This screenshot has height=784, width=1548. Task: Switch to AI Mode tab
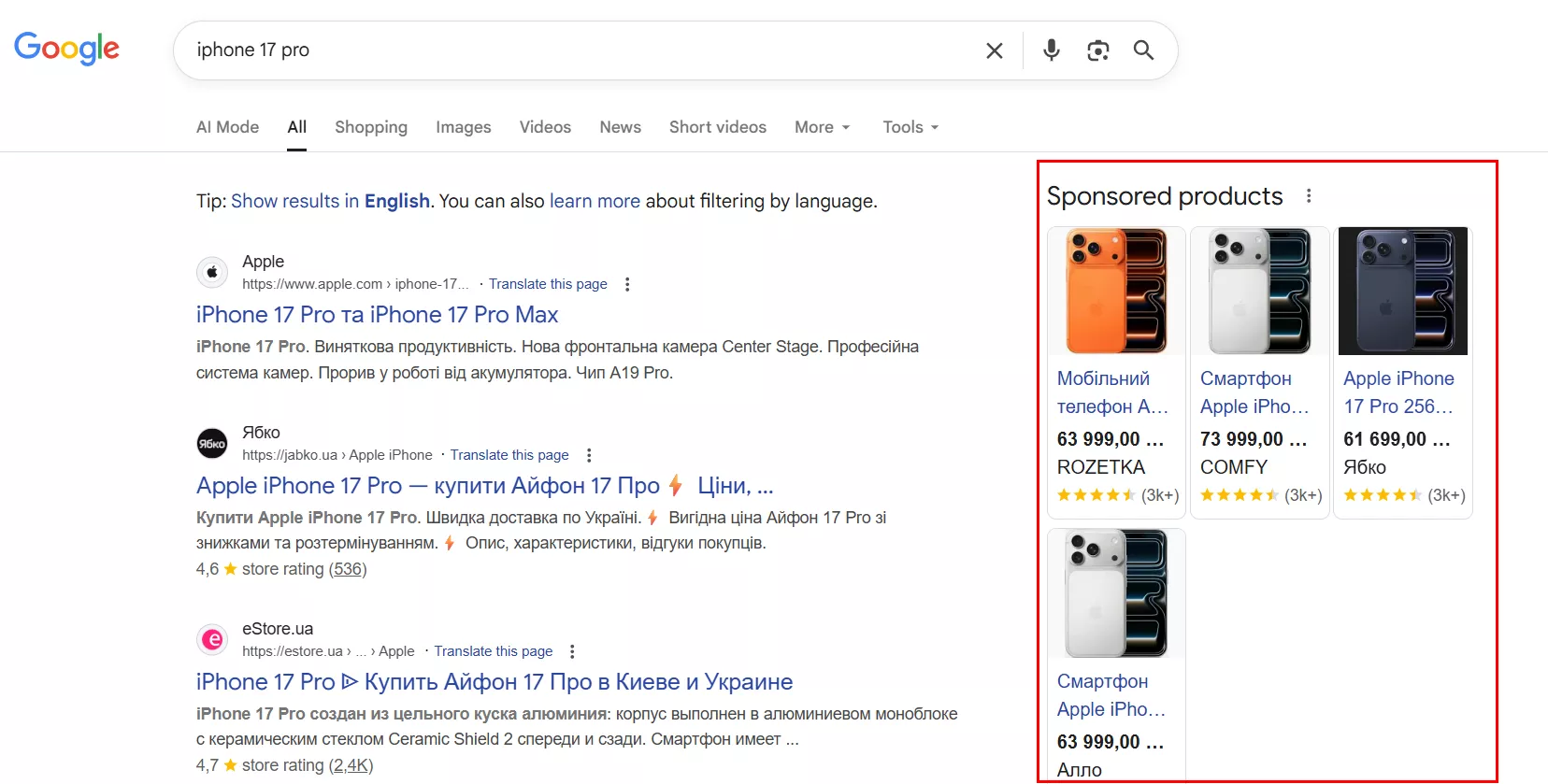[x=227, y=127]
